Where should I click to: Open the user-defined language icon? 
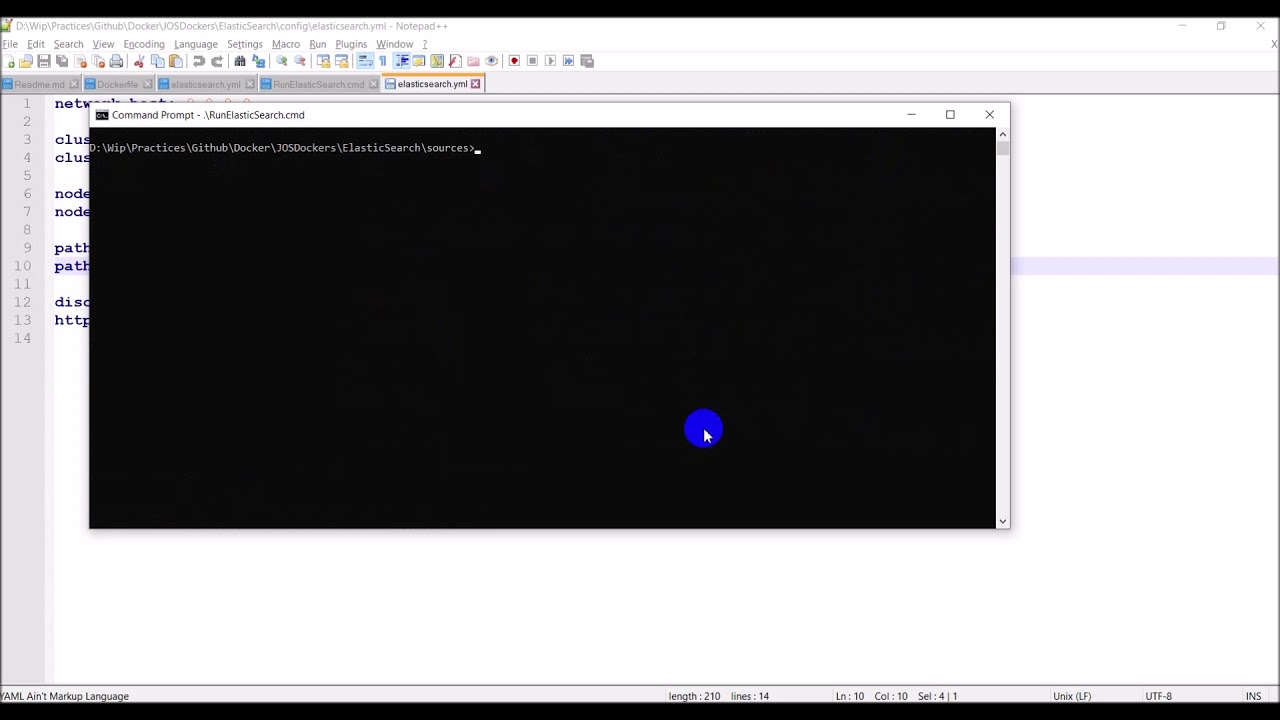pyautogui.click(x=419, y=61)
